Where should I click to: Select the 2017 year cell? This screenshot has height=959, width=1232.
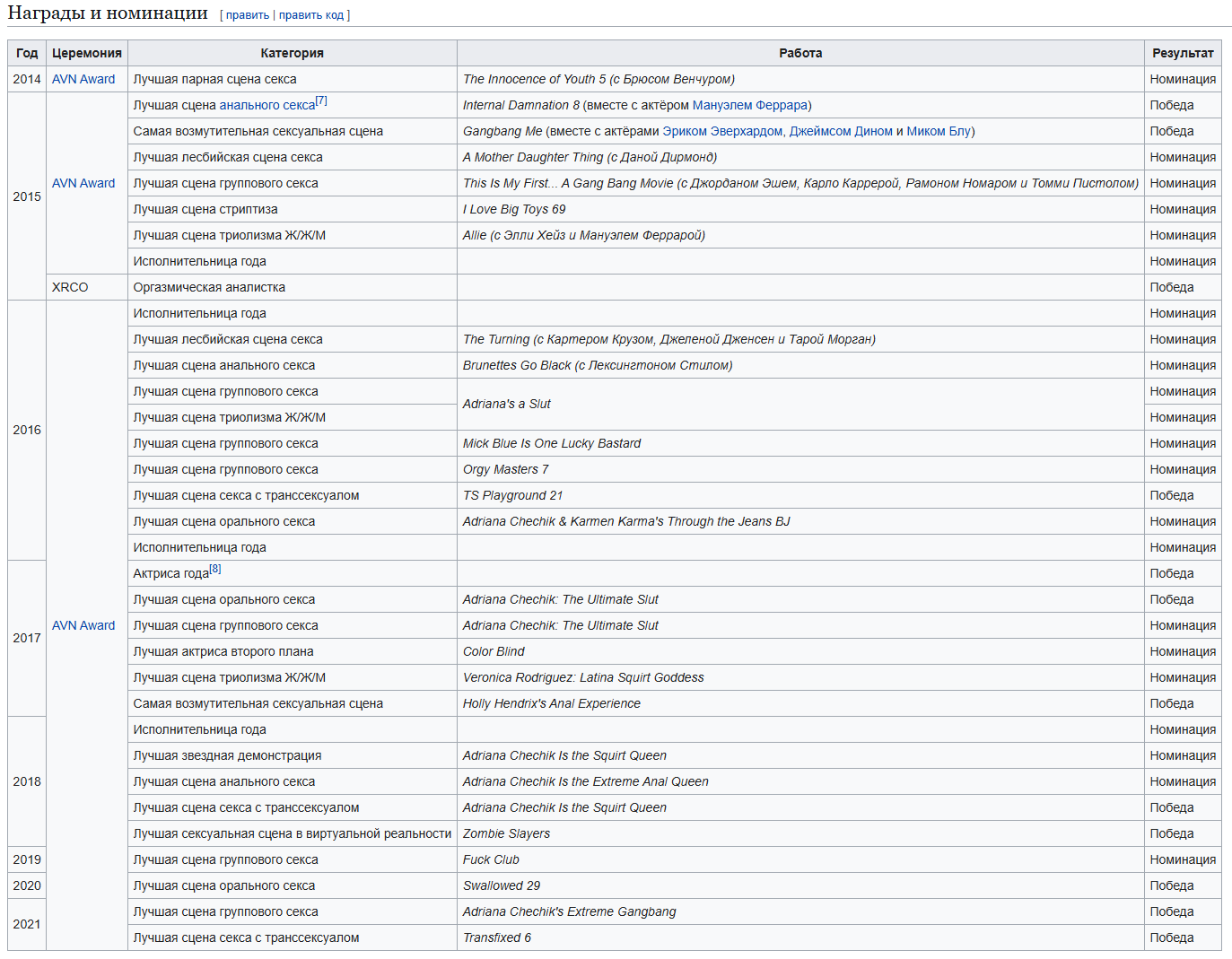pyautogui.click(x=27, y=639)
